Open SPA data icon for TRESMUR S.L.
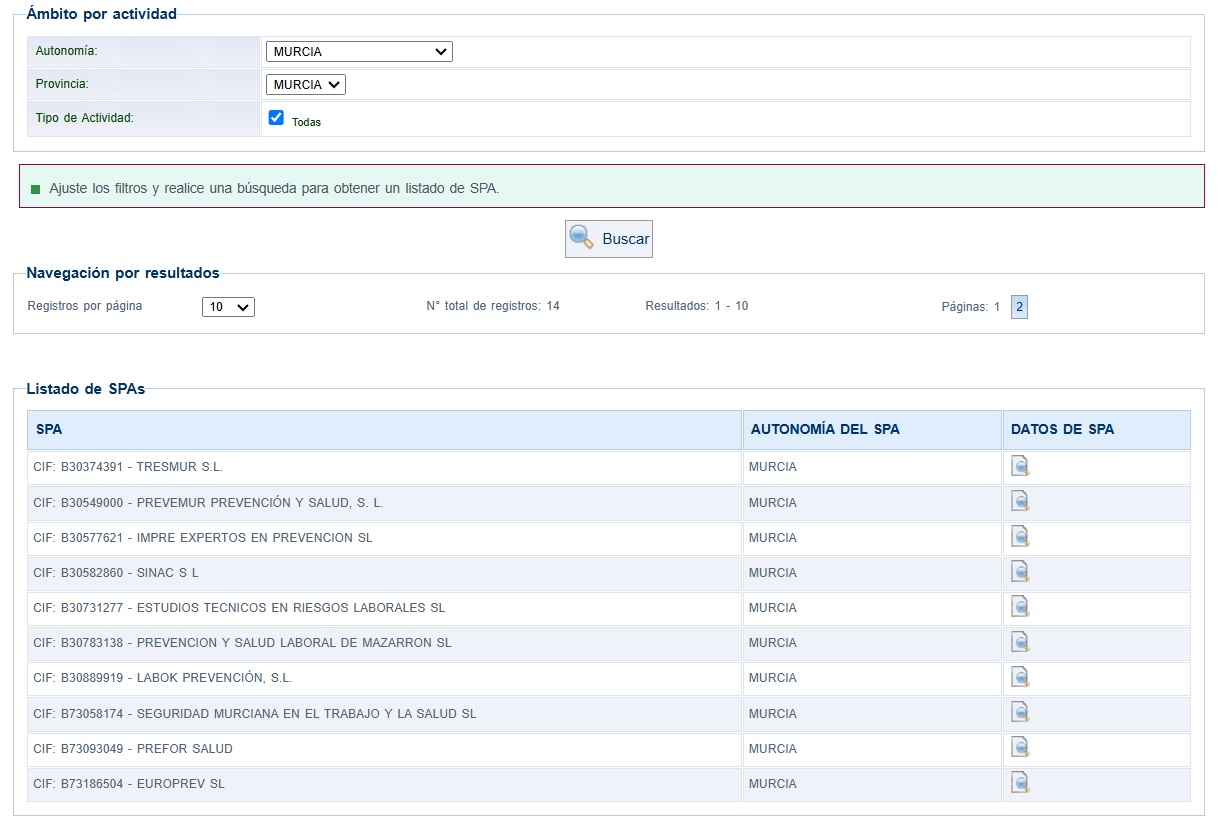The image size is (1218, 827). pyautogui.click(x=1020, y=466)
